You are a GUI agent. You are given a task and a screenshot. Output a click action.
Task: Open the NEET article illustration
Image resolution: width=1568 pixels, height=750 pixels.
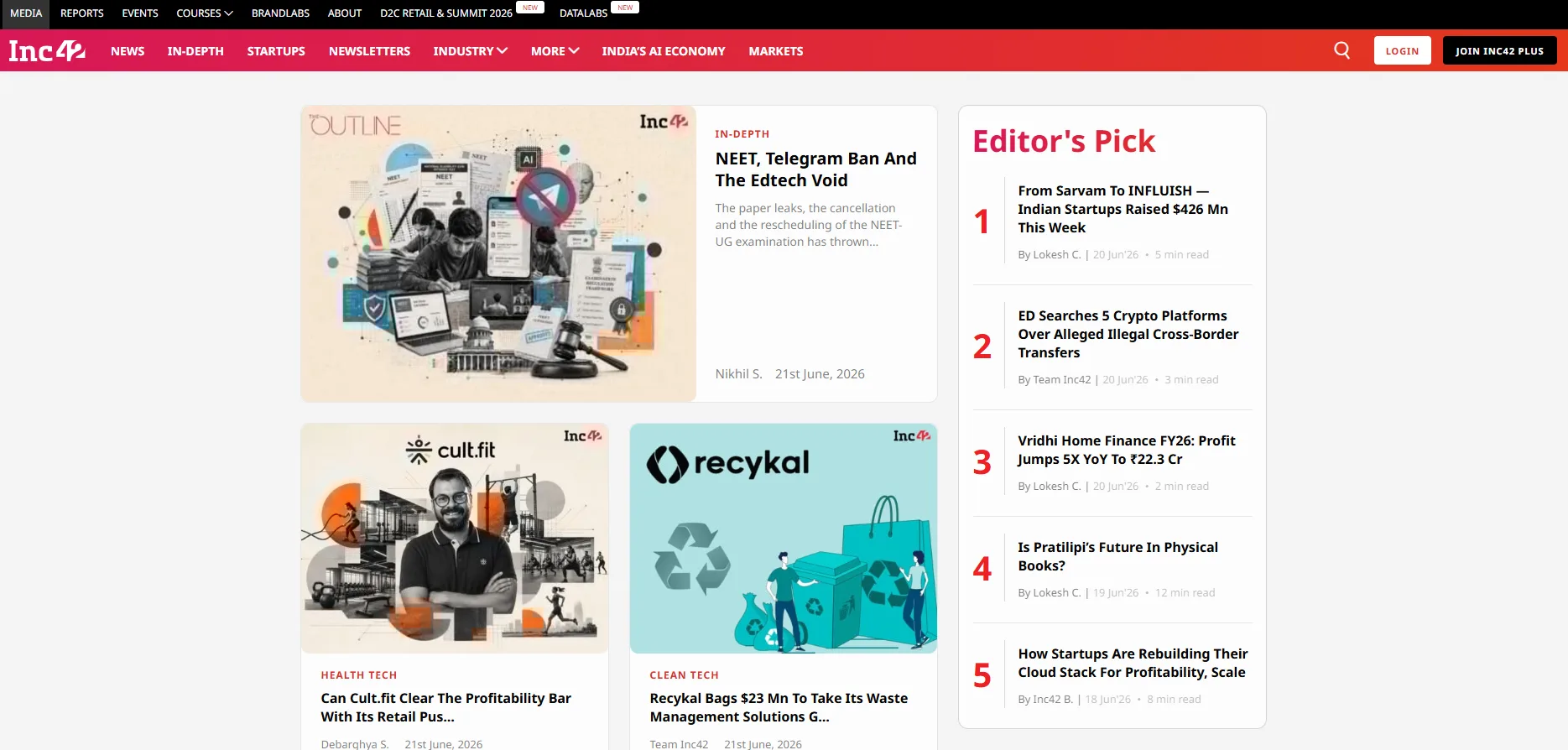pos(498,253)
